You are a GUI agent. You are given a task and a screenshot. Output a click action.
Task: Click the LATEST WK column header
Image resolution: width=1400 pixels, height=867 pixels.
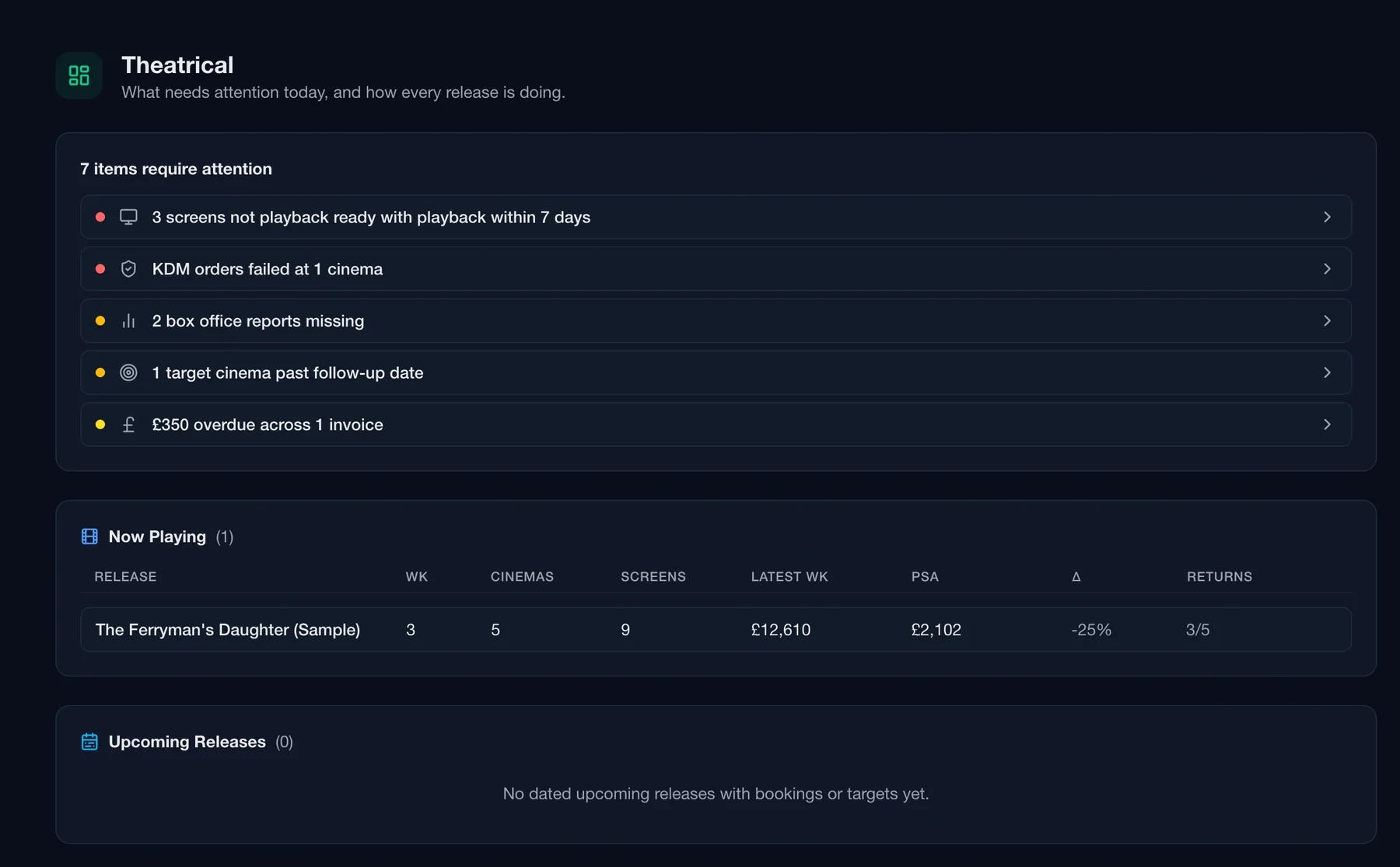coord(789,576)
